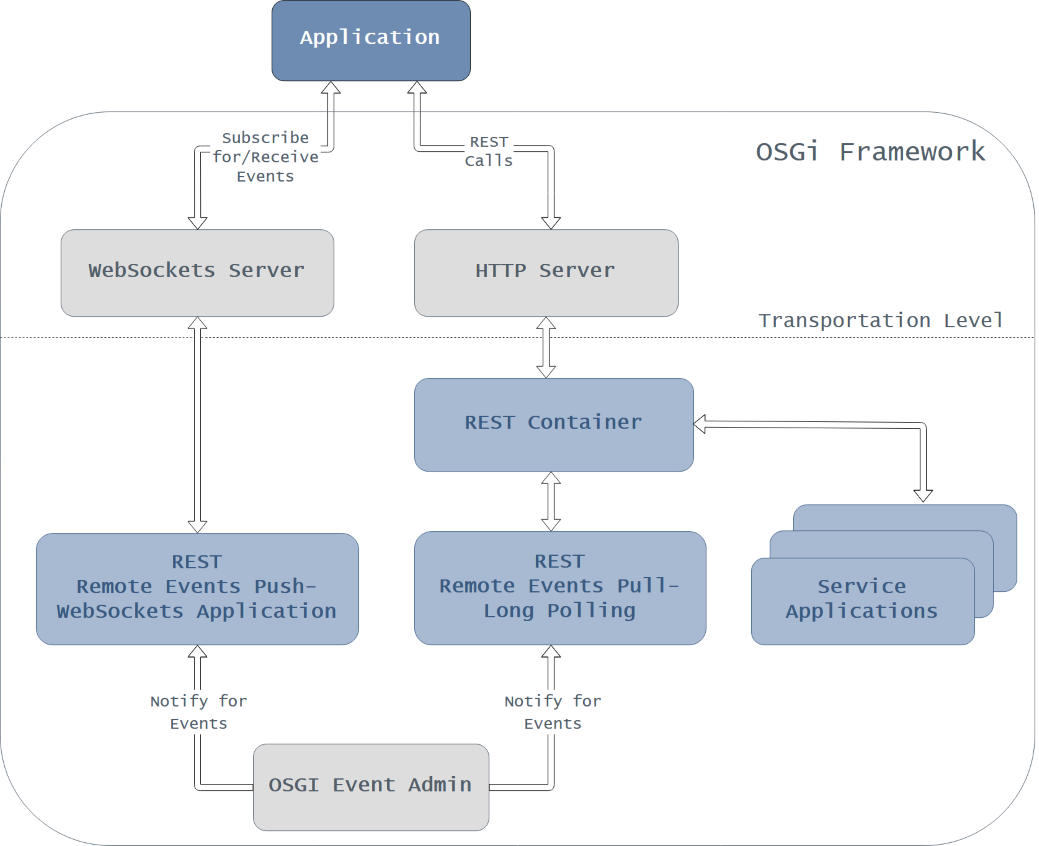Image resolution: width=1039 pixels, height=846 pixels.
Task: Select the OSGi Framework title label
Action: tap(869, 151)
